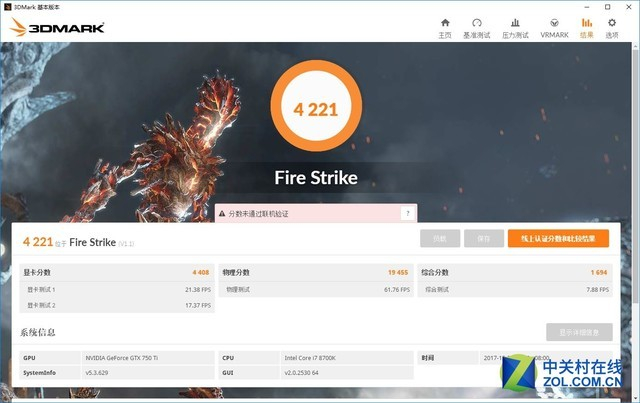Click the 4 221 score in results panel header

[38, 242]
